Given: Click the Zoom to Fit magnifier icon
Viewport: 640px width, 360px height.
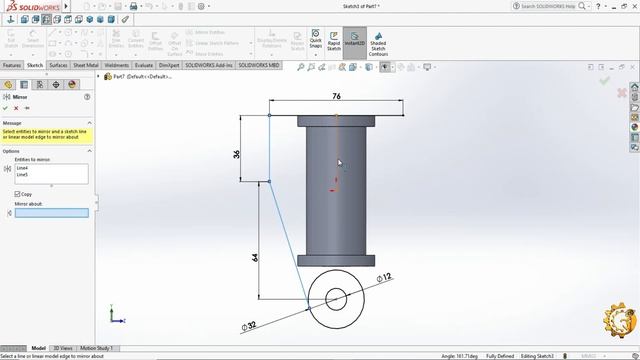Looking at the screenshot, I should [x=300, y=67].
